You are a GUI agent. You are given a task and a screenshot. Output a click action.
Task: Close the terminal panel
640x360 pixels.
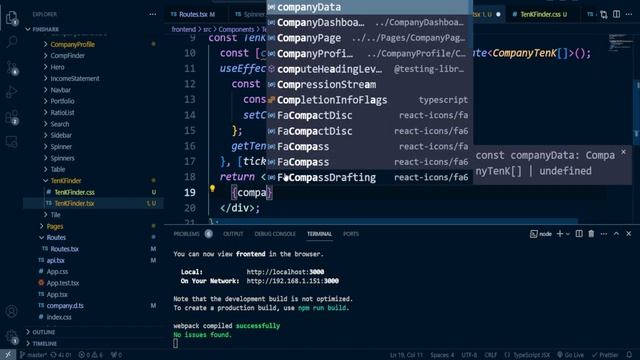coord(629,234)
